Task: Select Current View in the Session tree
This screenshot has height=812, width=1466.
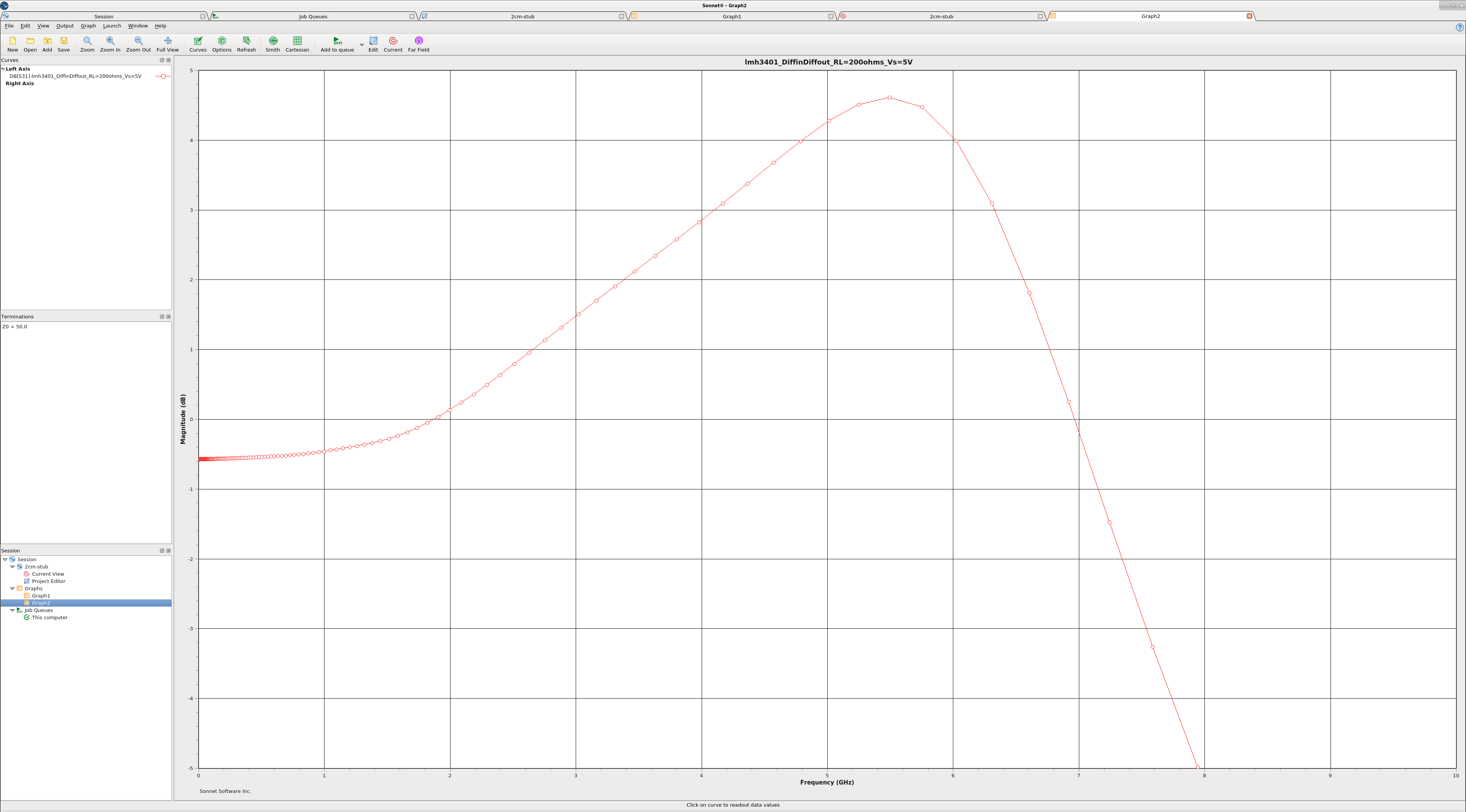Action: tap(48, 574)
